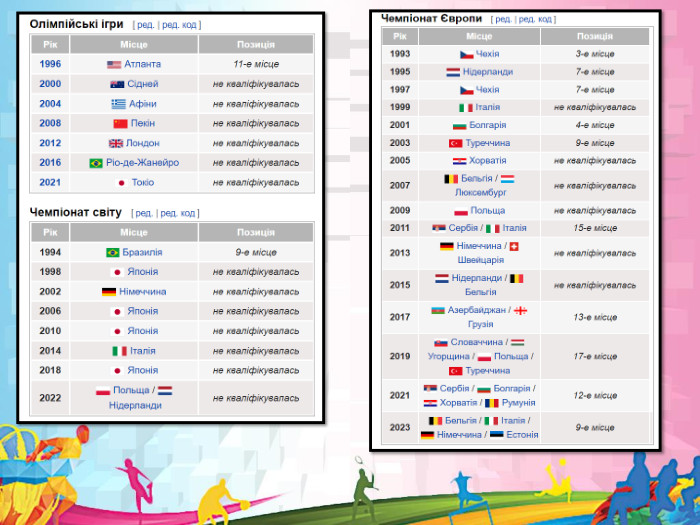Image resolution: width=700 pixels, height=525 pixels.
Task: Click the UK flag beside Лондон
Action: point(117,143)
